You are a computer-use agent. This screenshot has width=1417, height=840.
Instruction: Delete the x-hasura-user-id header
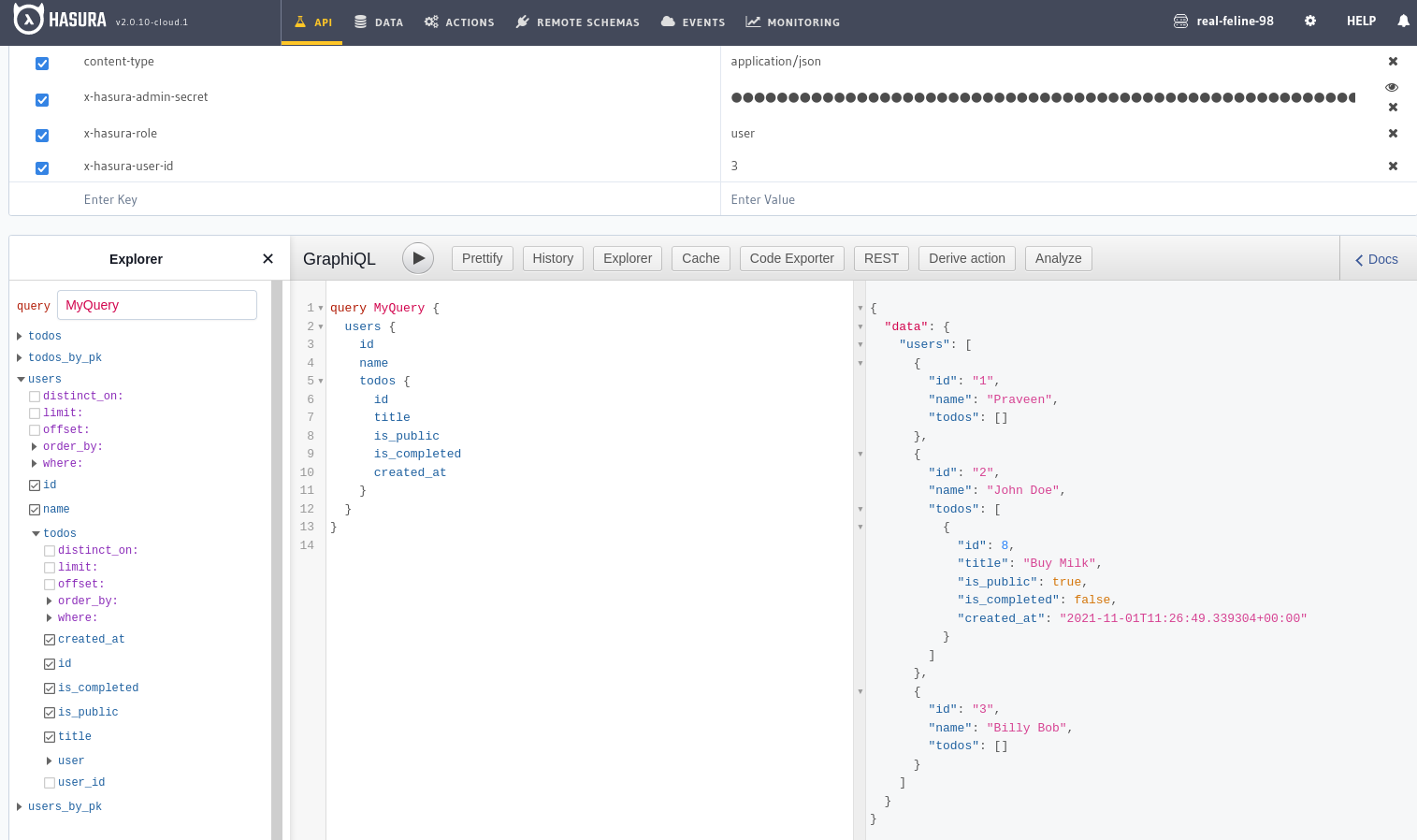[1393, 167]
